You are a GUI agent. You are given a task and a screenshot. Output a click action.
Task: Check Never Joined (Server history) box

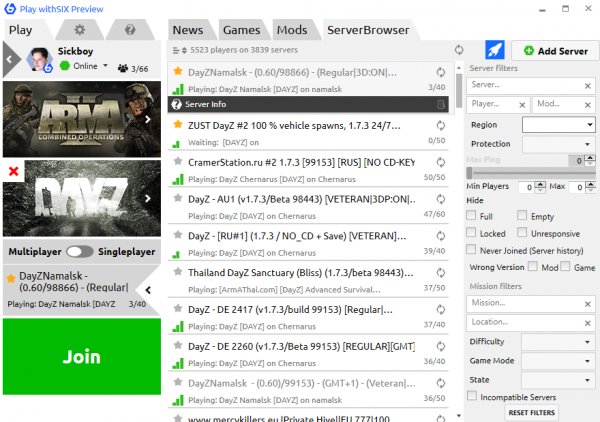(471, 249)
